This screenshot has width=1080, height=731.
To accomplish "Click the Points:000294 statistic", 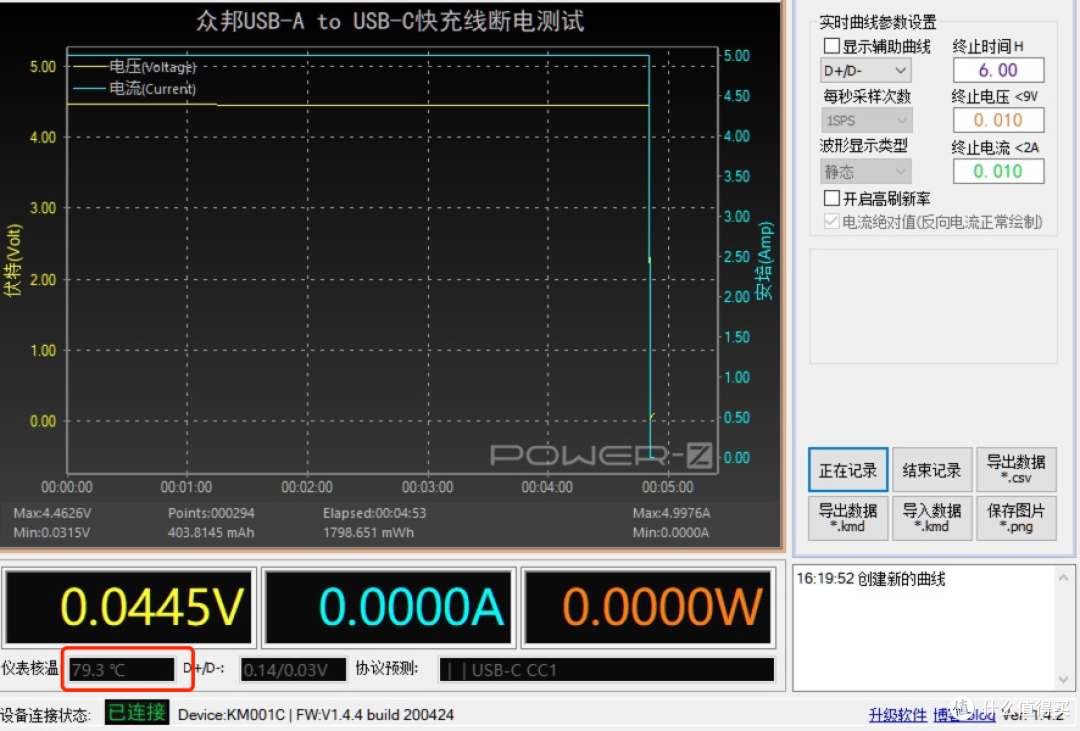I will tap(211, 513).
